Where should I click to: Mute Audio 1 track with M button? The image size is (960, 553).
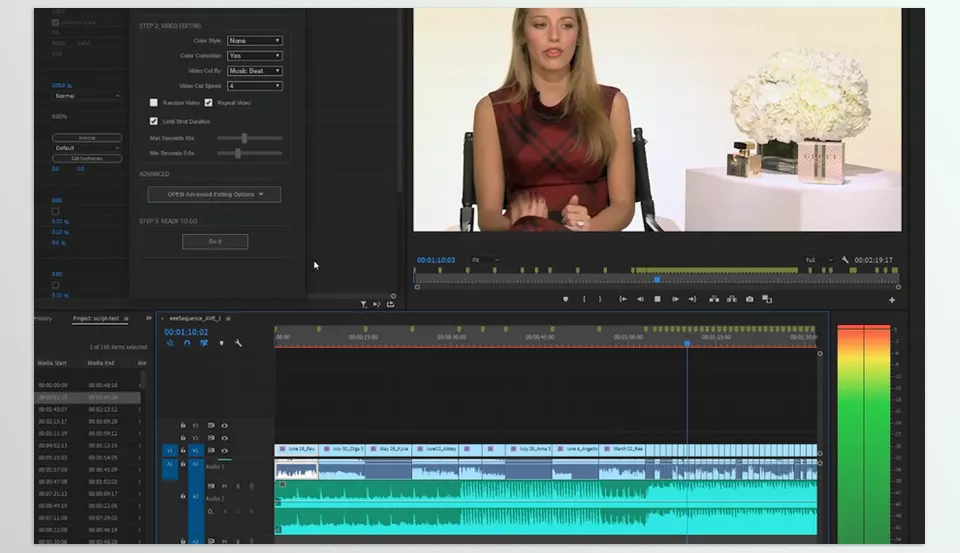[225, 486]
